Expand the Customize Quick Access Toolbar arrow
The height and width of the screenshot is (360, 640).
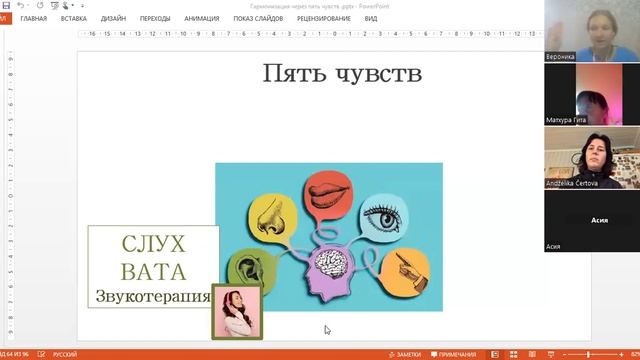82,6
